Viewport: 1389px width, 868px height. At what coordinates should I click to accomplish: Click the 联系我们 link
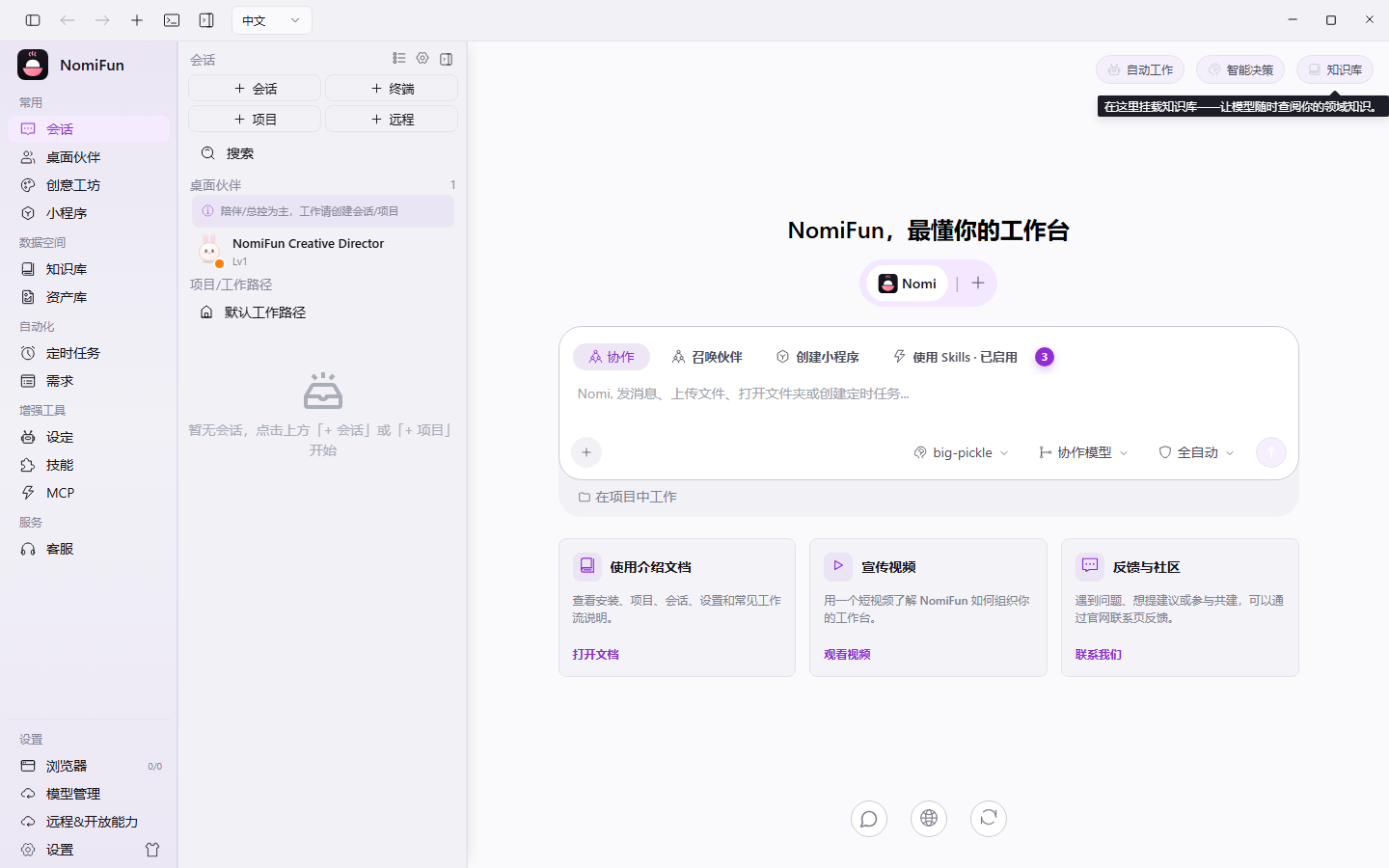[x=1099, y=654]
